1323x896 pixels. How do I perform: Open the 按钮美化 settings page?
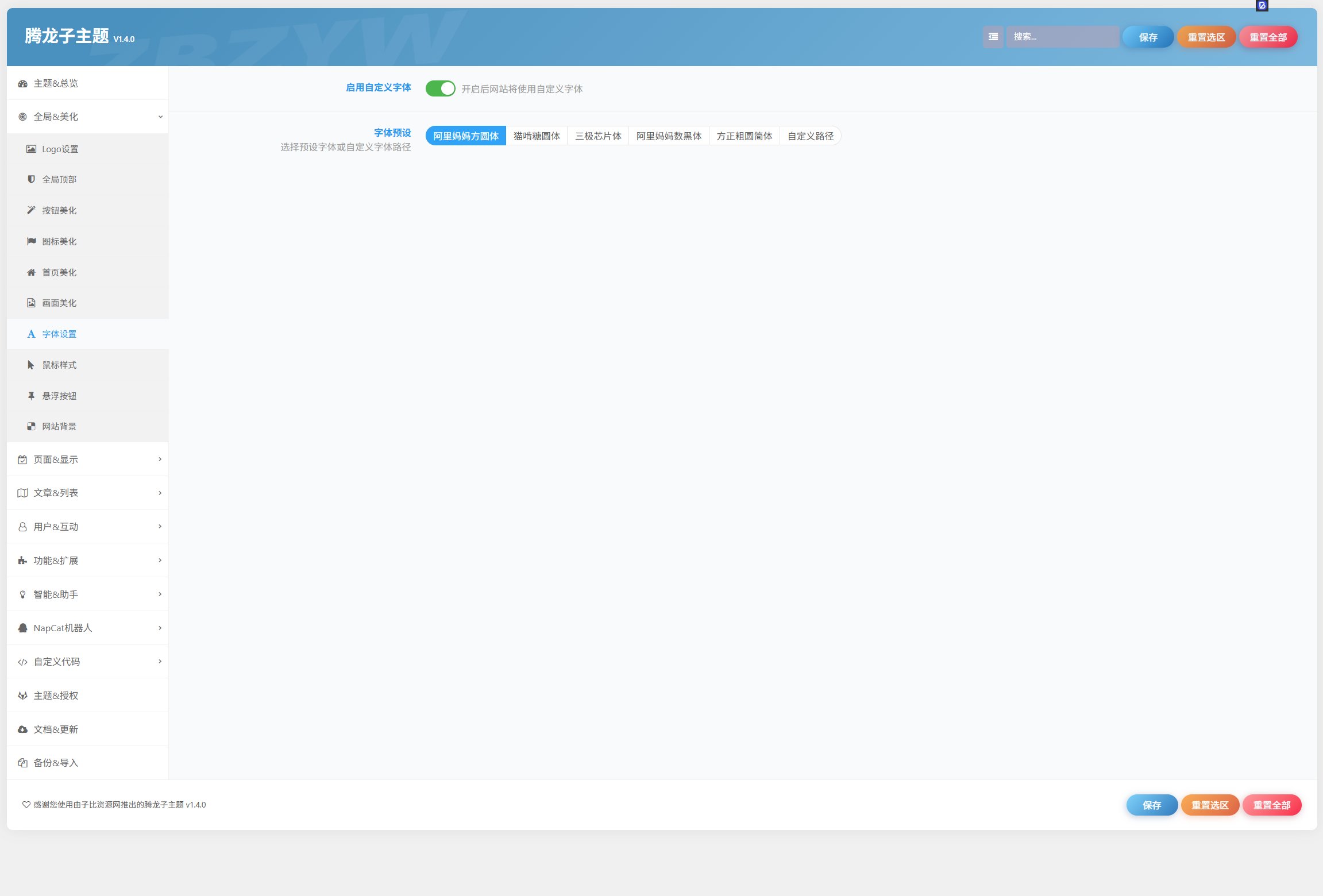(x=88, y=211)
